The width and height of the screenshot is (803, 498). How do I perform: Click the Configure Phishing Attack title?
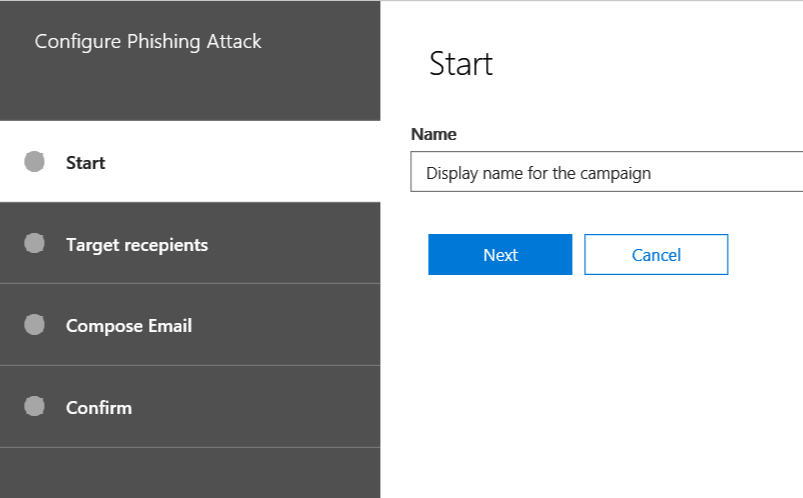(x=148, y=42)
